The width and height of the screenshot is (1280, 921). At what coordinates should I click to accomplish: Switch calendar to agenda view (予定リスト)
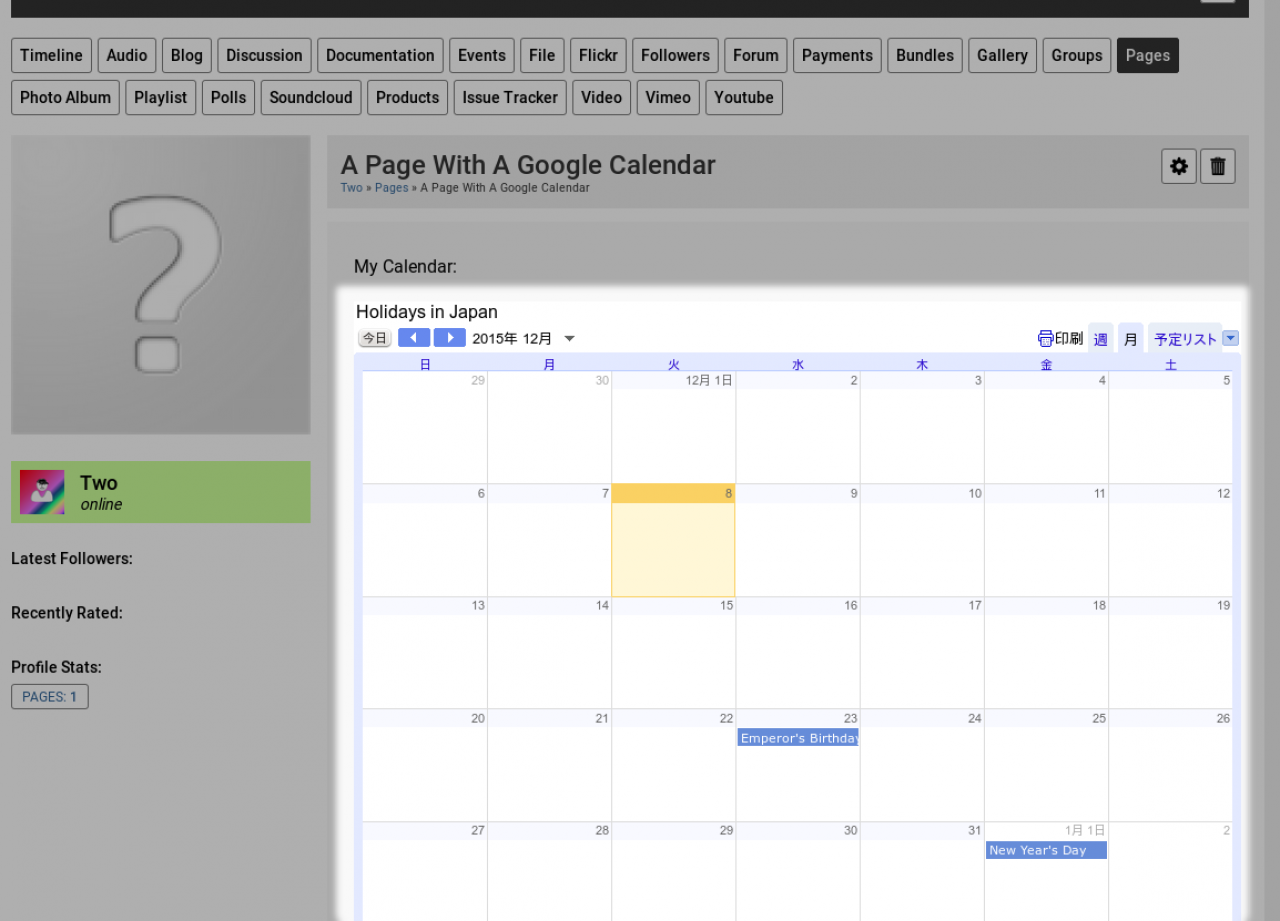(1185, 339)
